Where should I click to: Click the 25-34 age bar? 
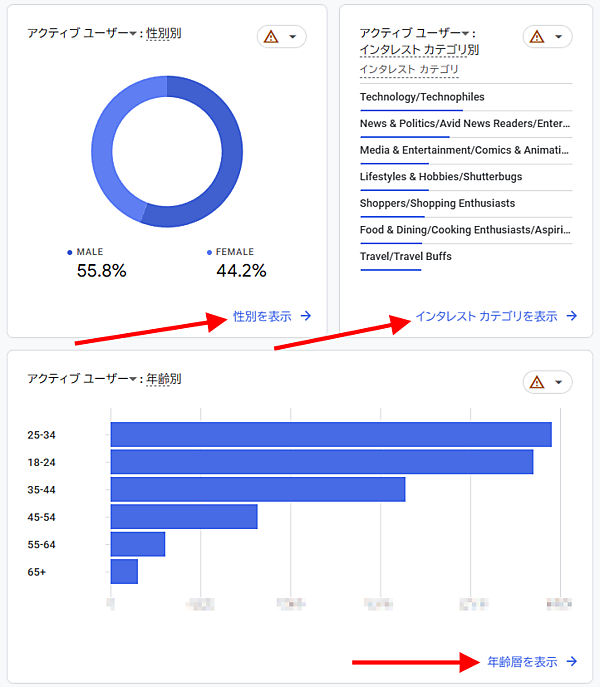[x=330, y=434]
